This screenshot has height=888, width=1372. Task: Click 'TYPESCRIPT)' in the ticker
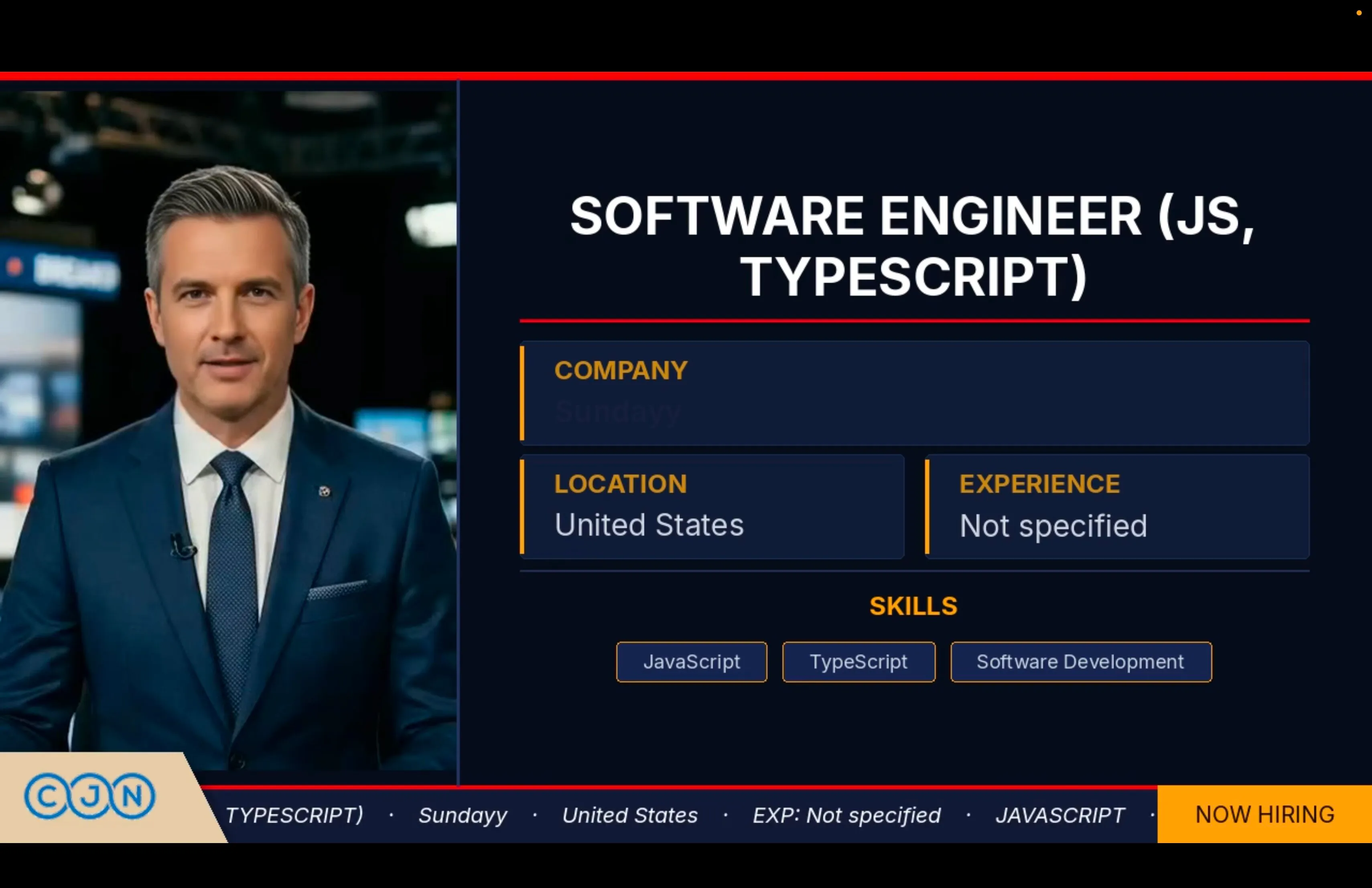tap(294, 815)
